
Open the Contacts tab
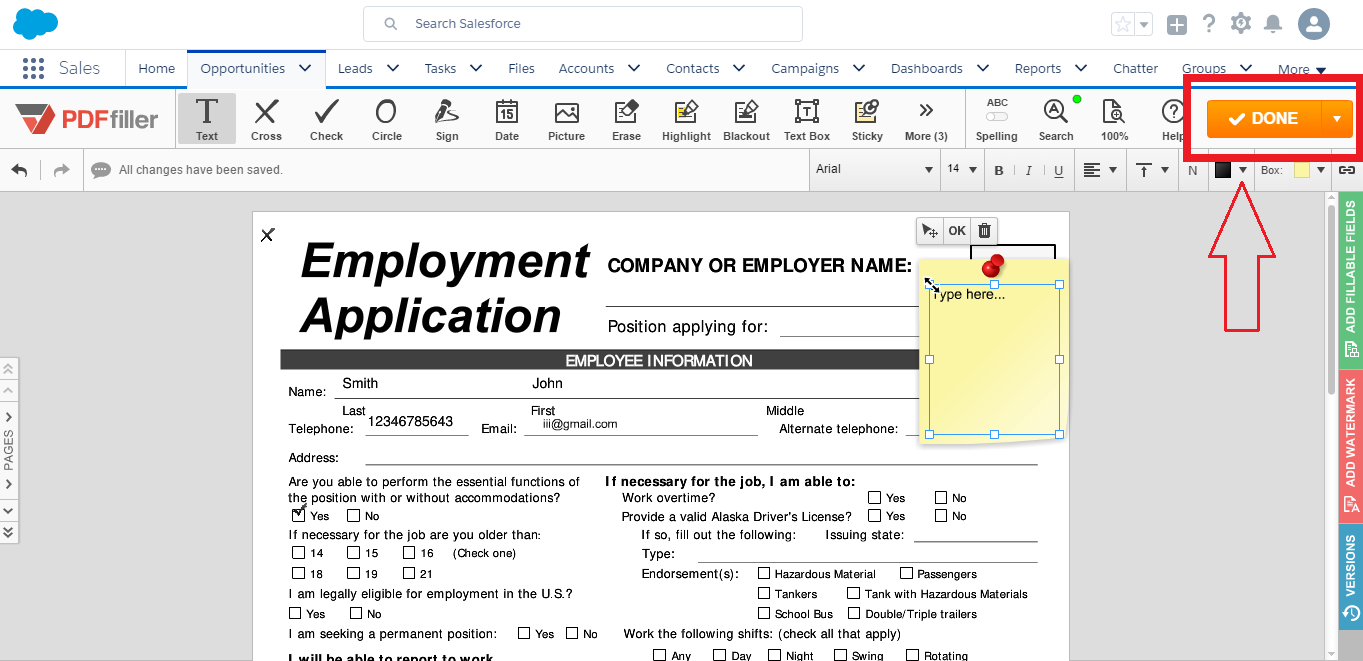coord(693,68)
